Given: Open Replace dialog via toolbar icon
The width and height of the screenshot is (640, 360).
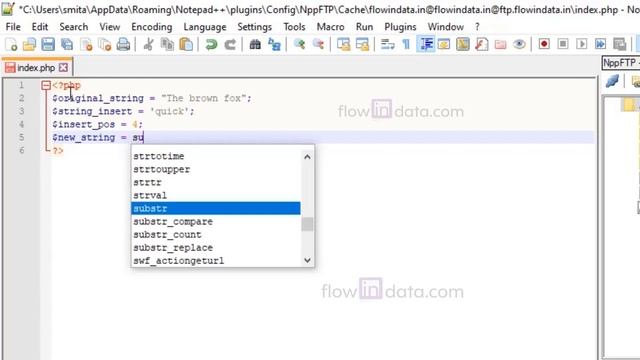Looking at the screenshot, I should coord(274,44).
